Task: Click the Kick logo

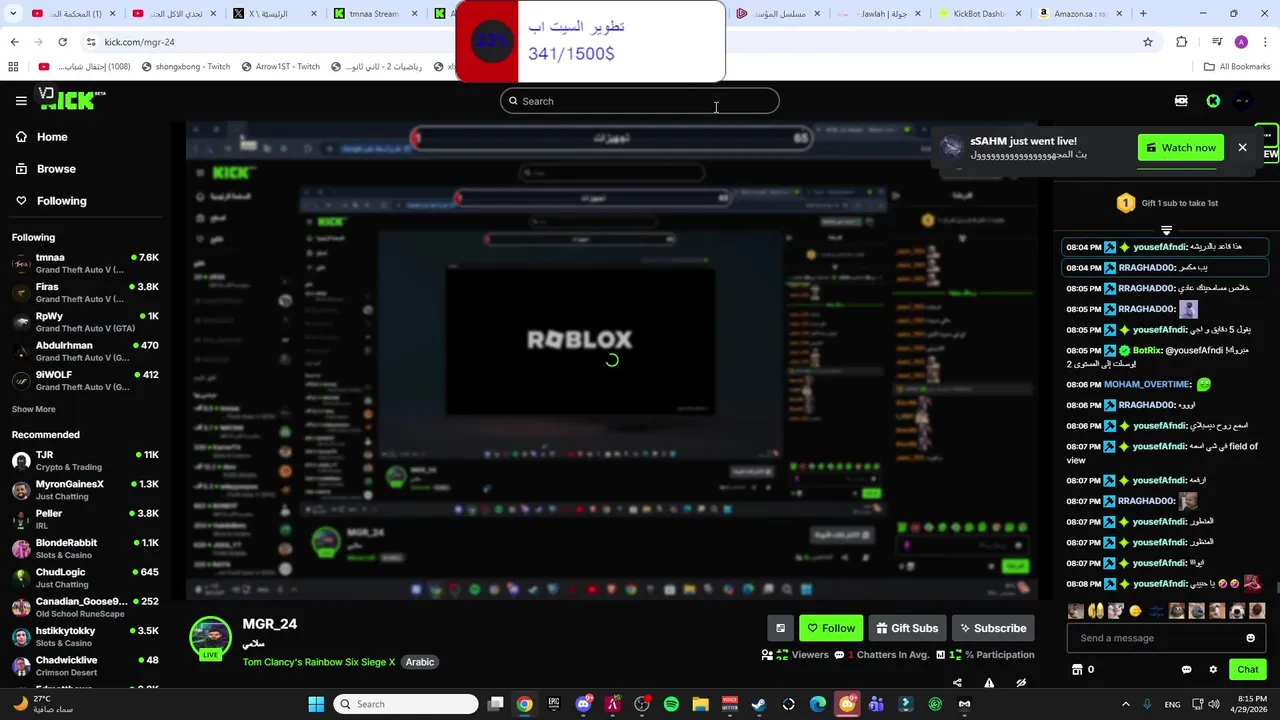Action: [72, 100]
